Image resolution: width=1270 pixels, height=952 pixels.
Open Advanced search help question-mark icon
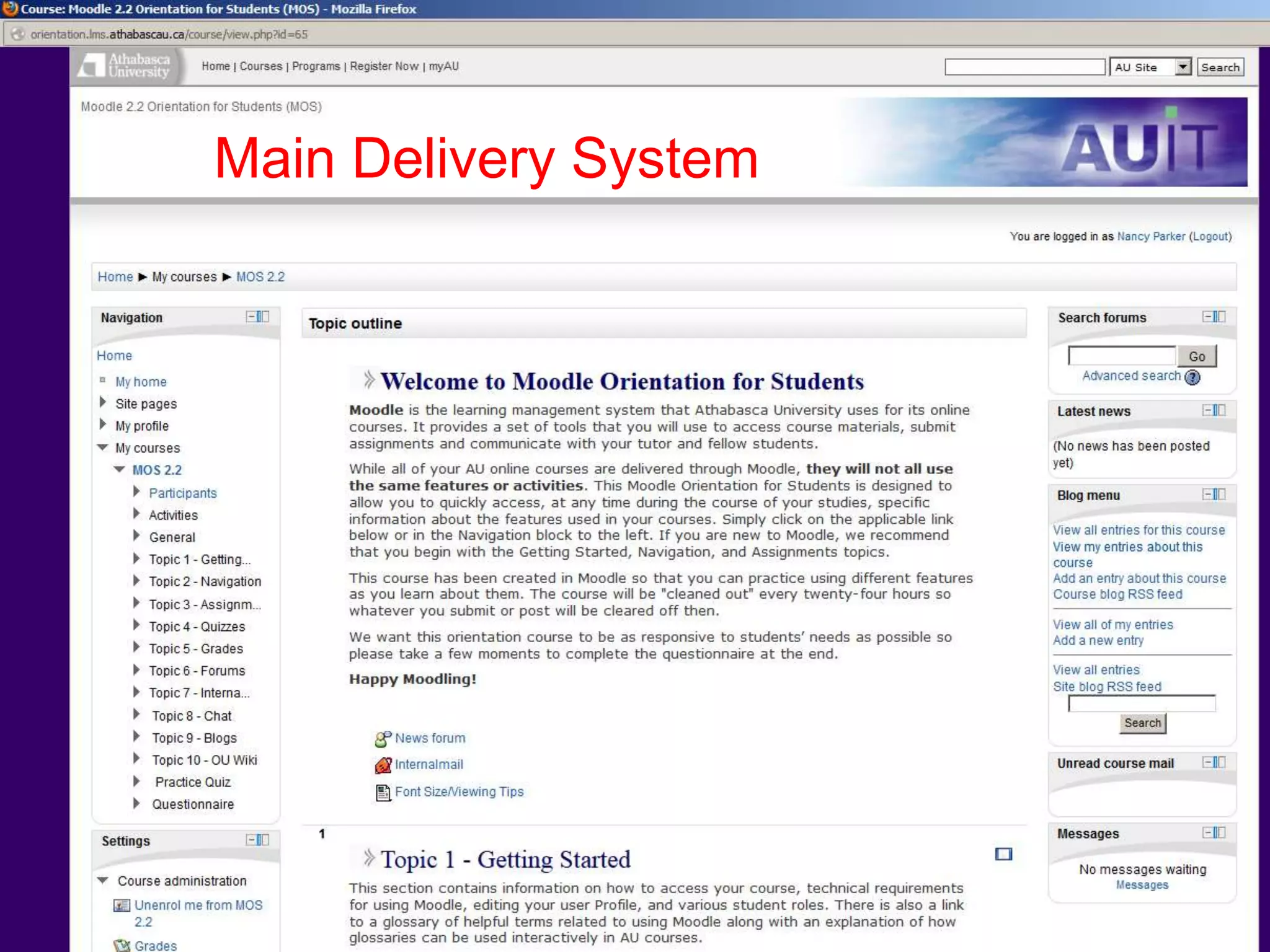1192,377
